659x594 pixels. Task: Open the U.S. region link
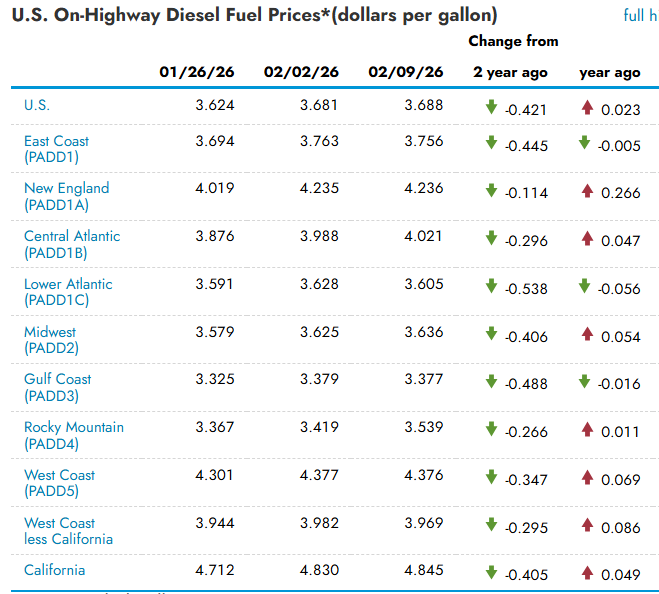coord(37,105)
